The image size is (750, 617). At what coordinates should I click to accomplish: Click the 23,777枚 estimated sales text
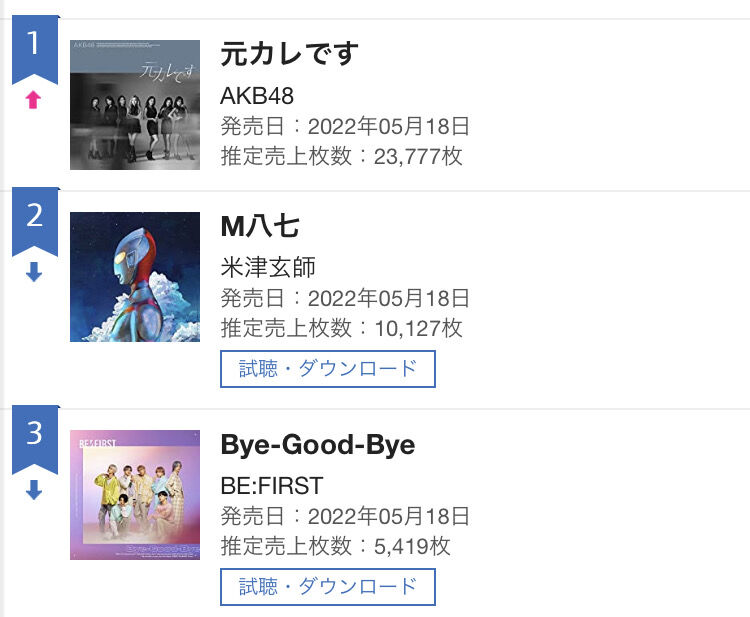[x=418, y=156]
